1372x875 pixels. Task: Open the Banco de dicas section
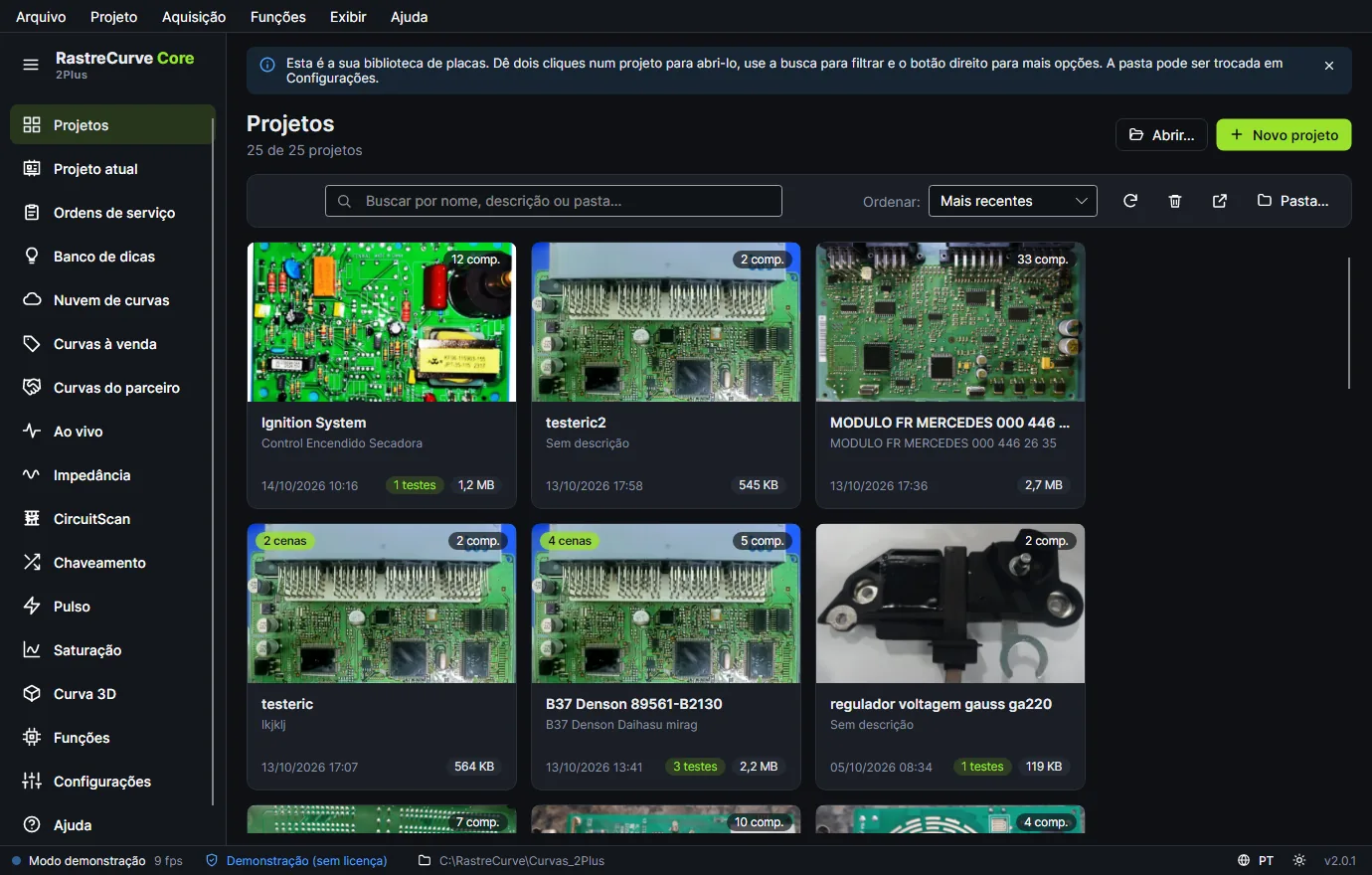pos(112,257)
